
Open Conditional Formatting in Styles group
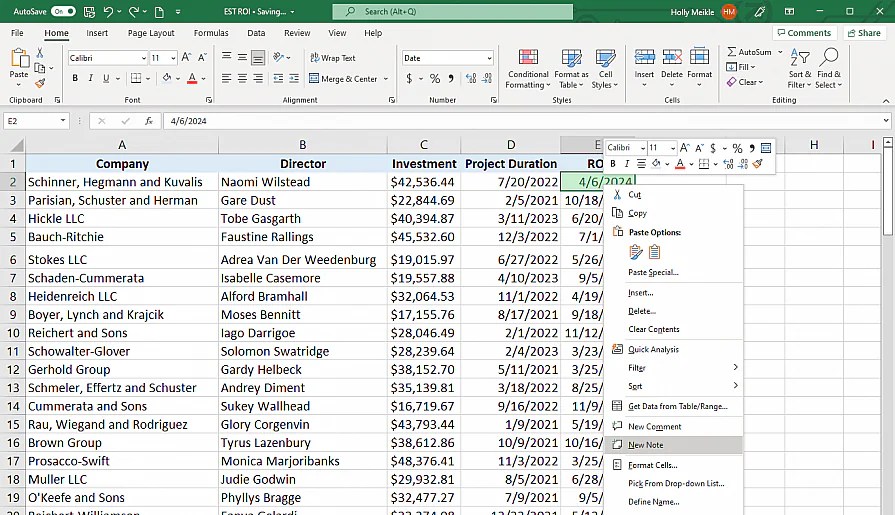528,69
